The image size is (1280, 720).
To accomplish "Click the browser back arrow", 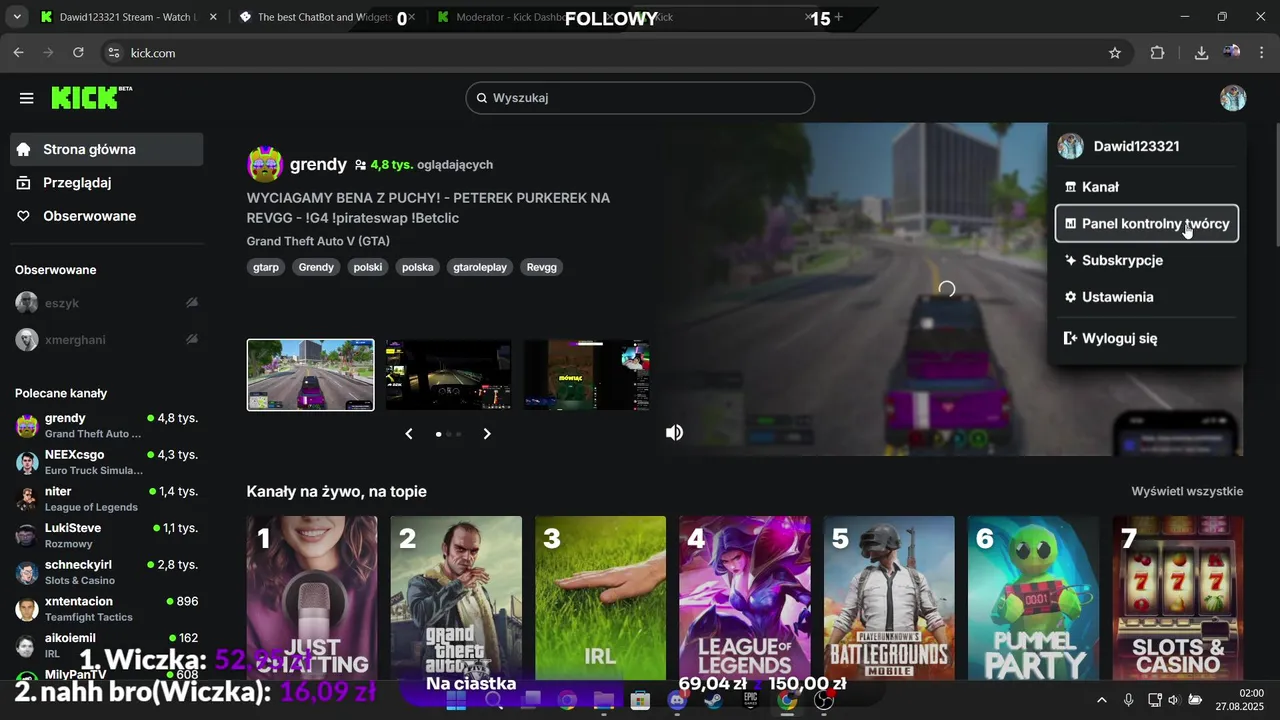I will (x=18, y=53).
